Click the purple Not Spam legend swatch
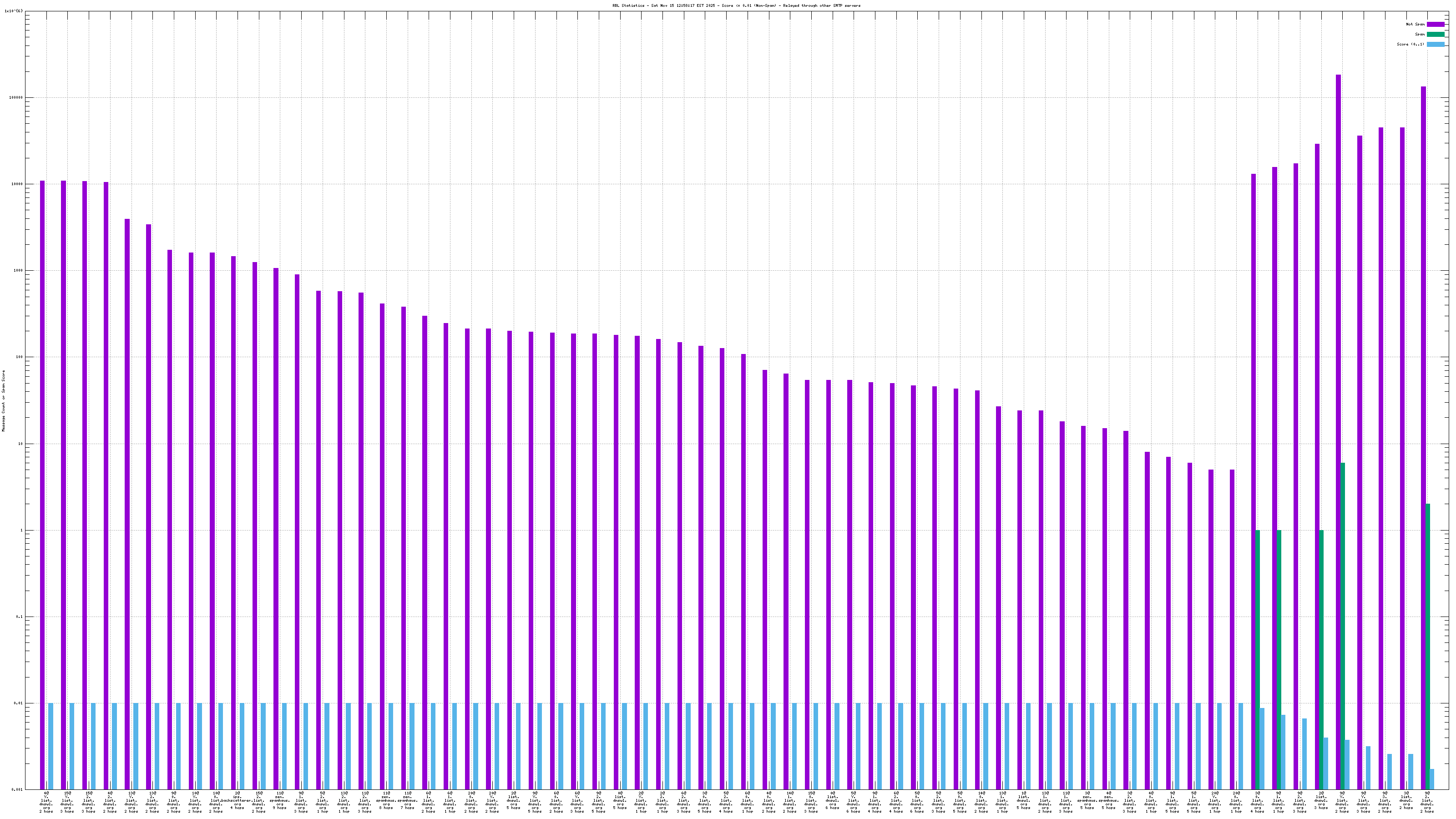Image resolution: width=1456 pixels, height=819 pixels. 1435,24
